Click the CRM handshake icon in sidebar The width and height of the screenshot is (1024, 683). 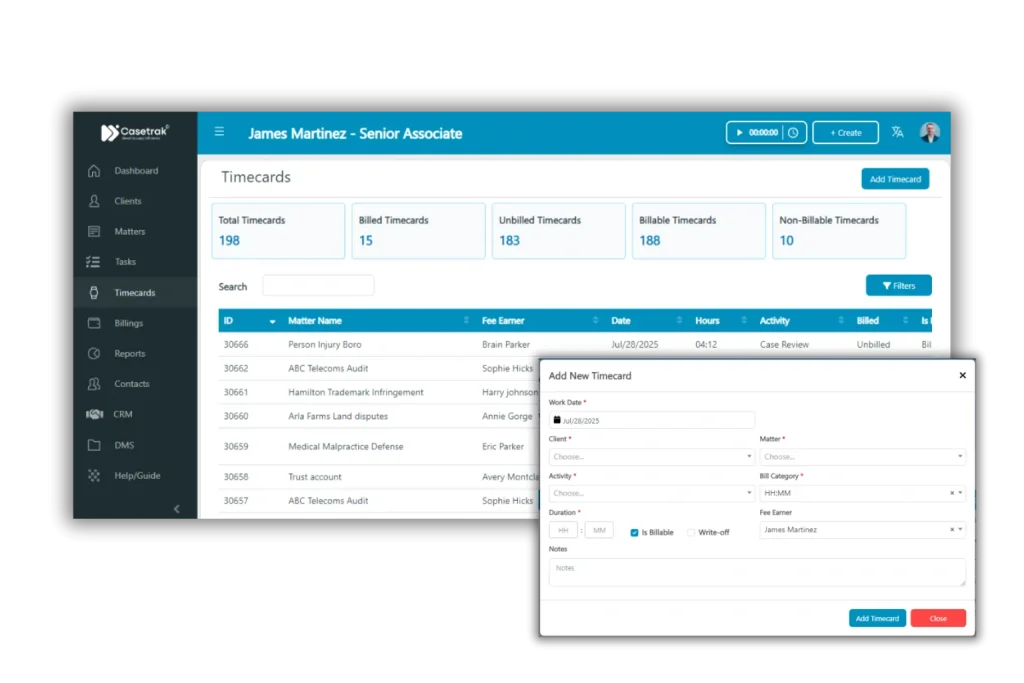pyautogui.click(x=94, y=414)
